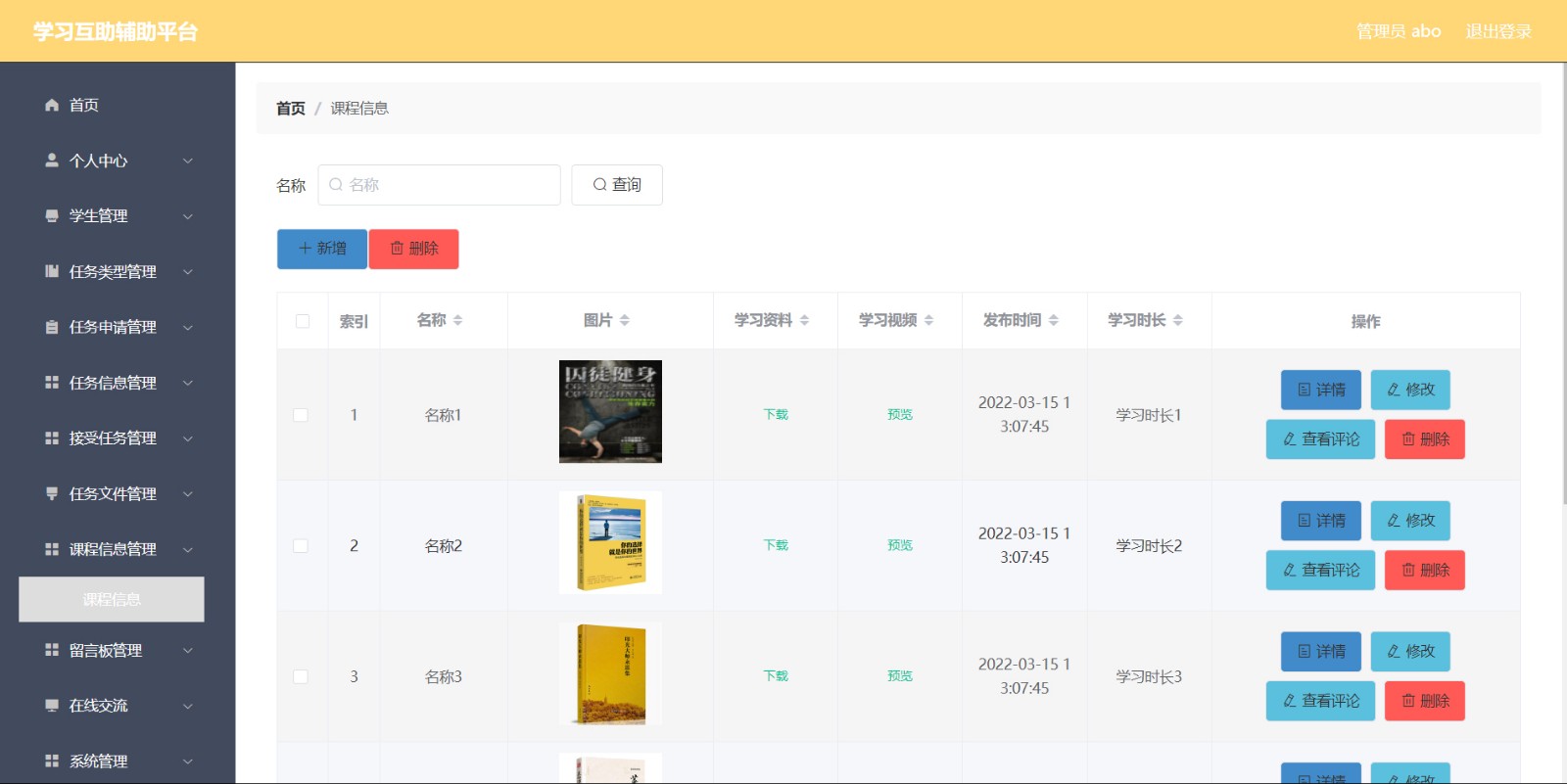Expand the 任务类型管理 submenu chevron
The image size is (1567, 784).
coord(188,272)
